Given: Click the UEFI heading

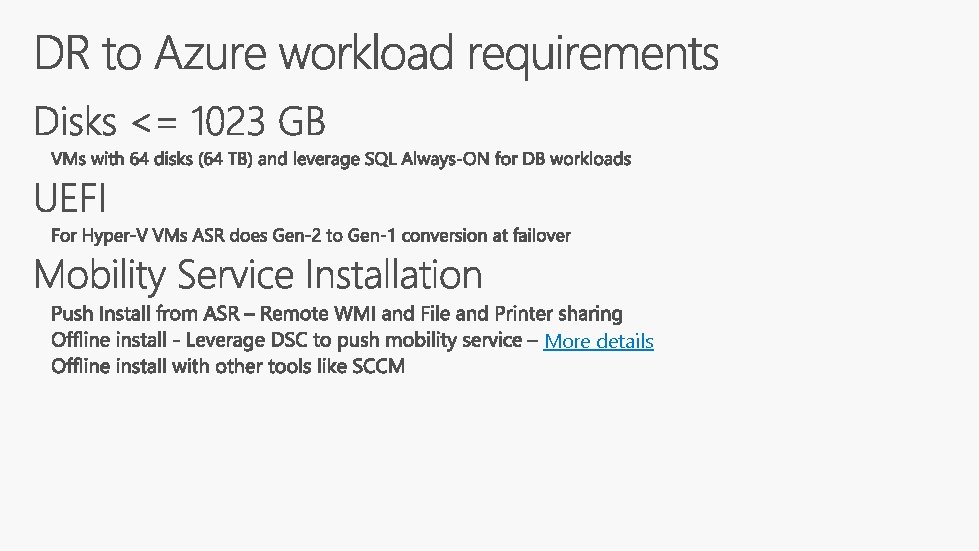Looking at the screenshot, I should tap(70, 198).
